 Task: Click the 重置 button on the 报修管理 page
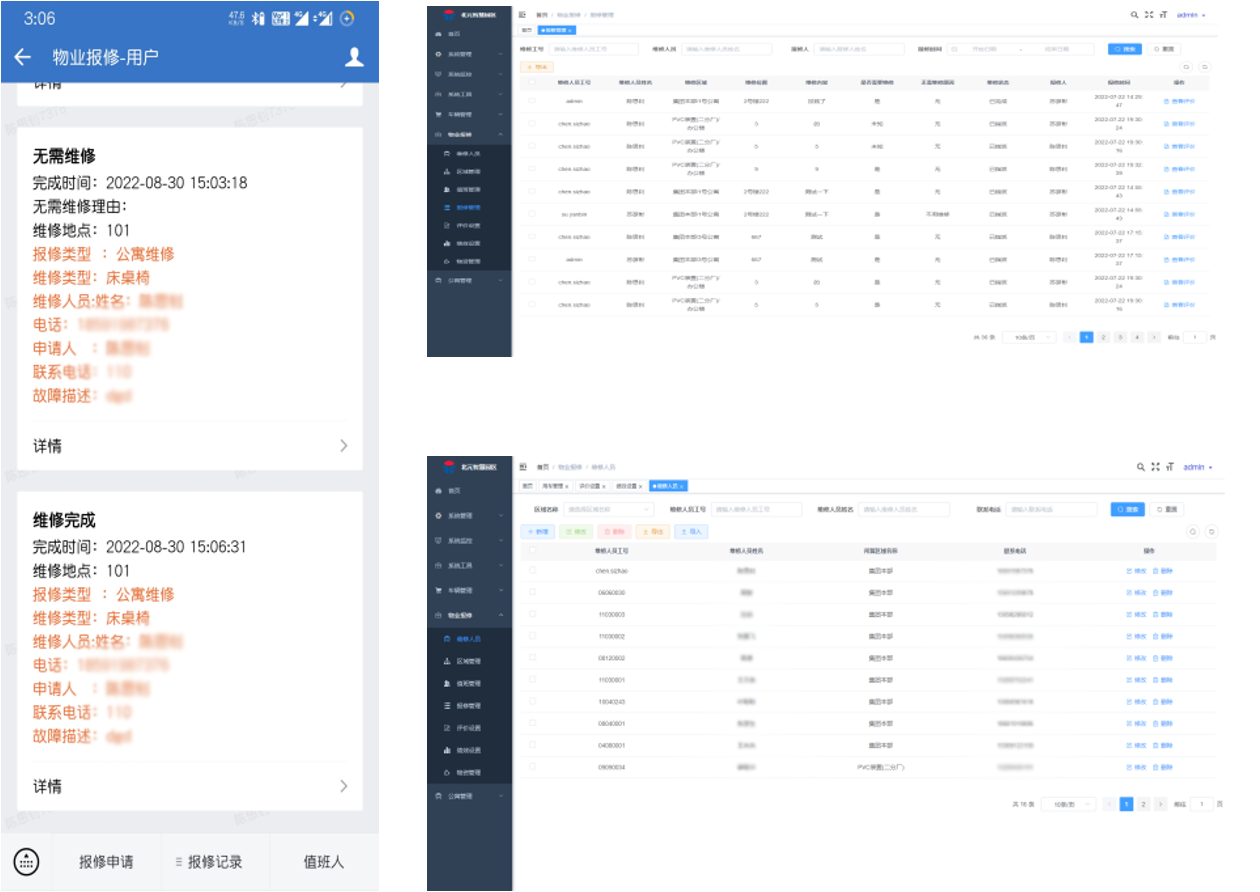point(1164,48)
